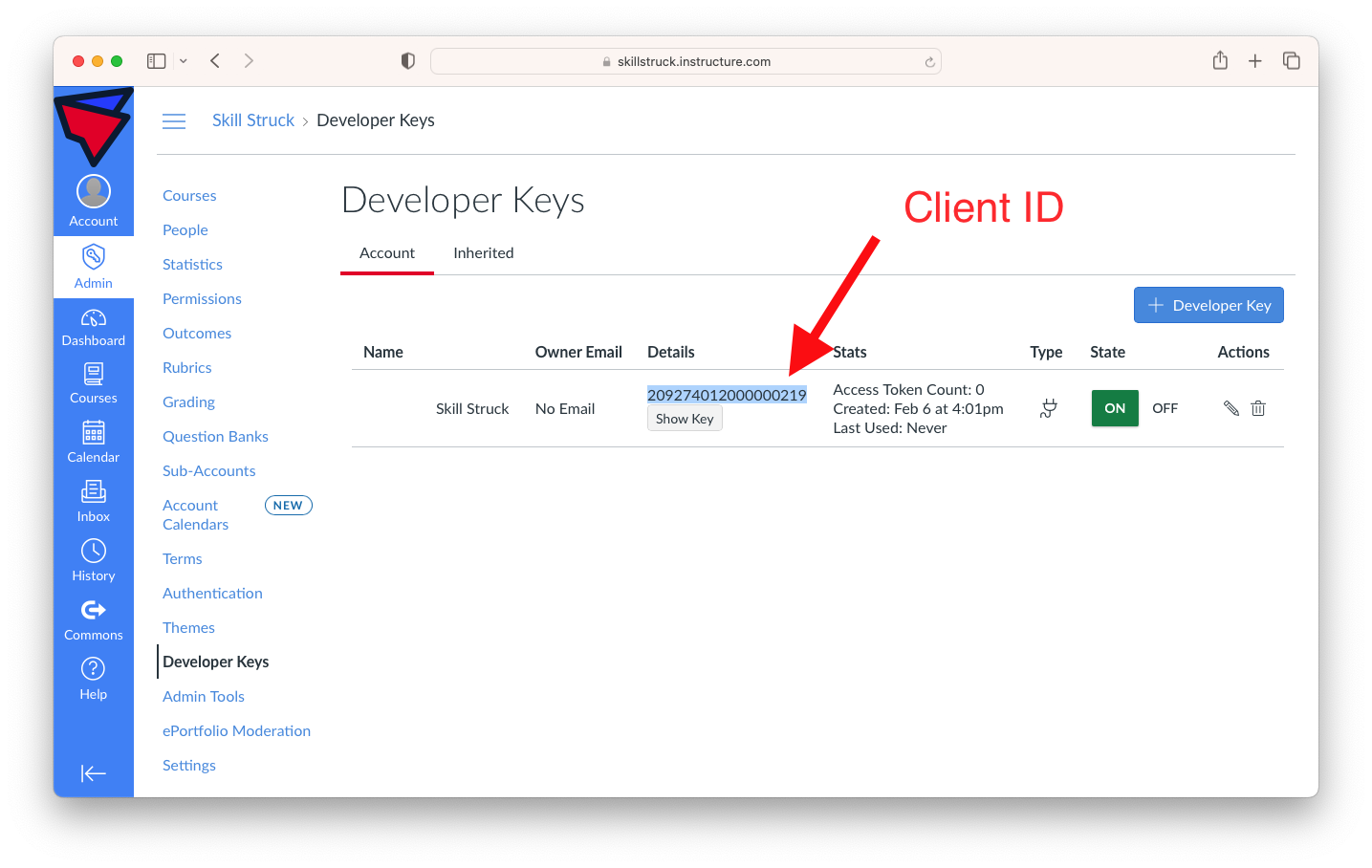Collapse the global navigation sidebar
This screenshot has width=1372, height=868.
click(93, 773)
